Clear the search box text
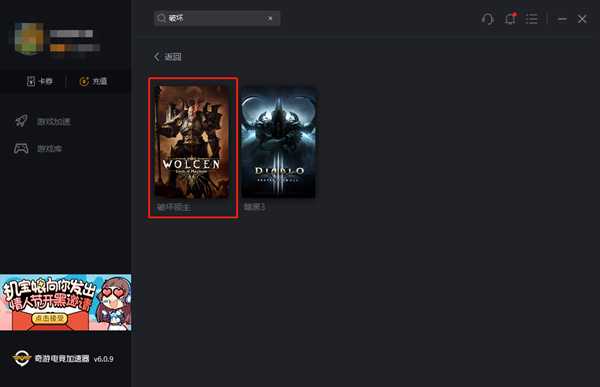This screenshot has width=600, height=387. [x=270, y=18]
